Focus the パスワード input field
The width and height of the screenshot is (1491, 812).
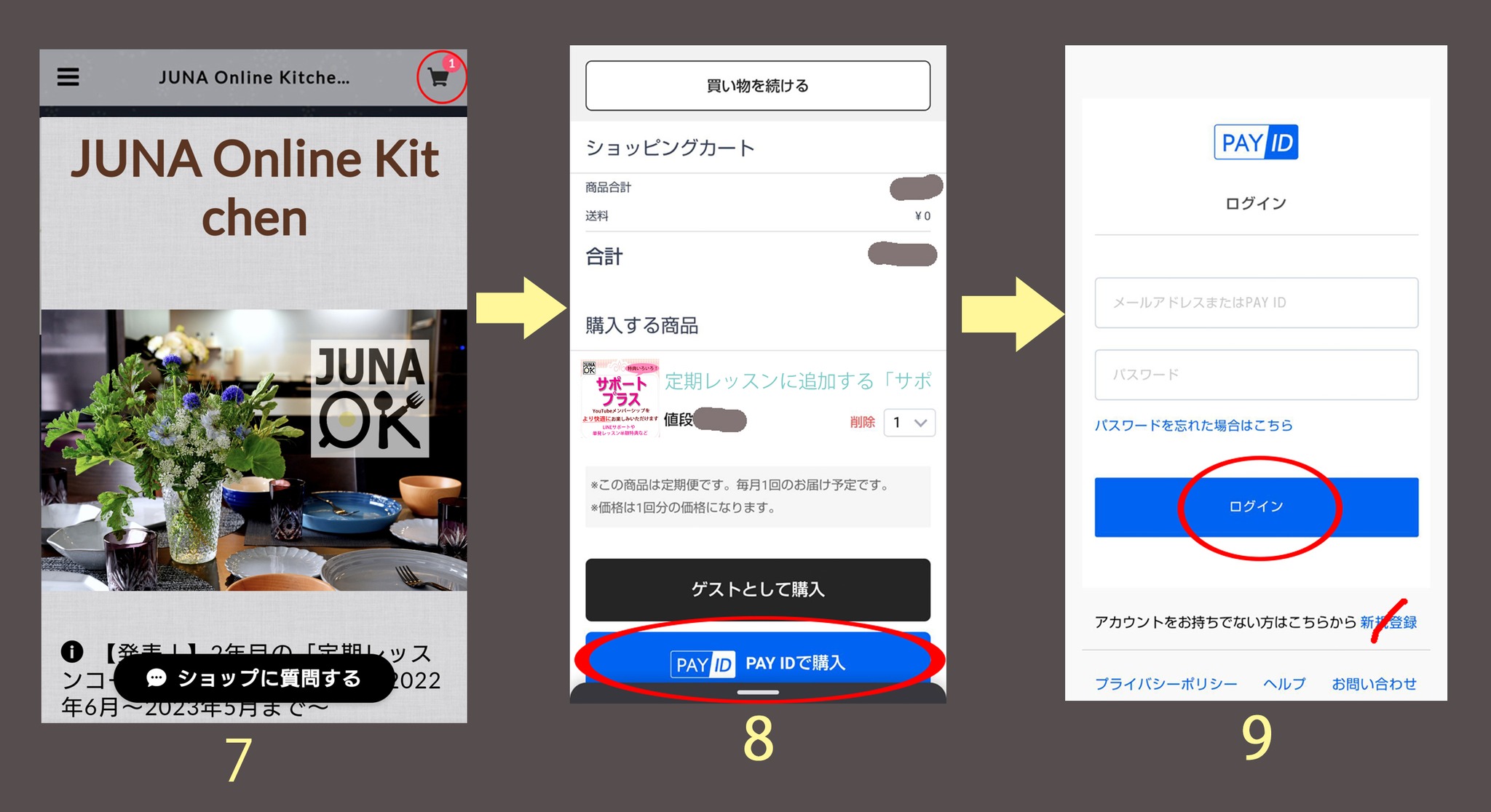click(1257, 375)
